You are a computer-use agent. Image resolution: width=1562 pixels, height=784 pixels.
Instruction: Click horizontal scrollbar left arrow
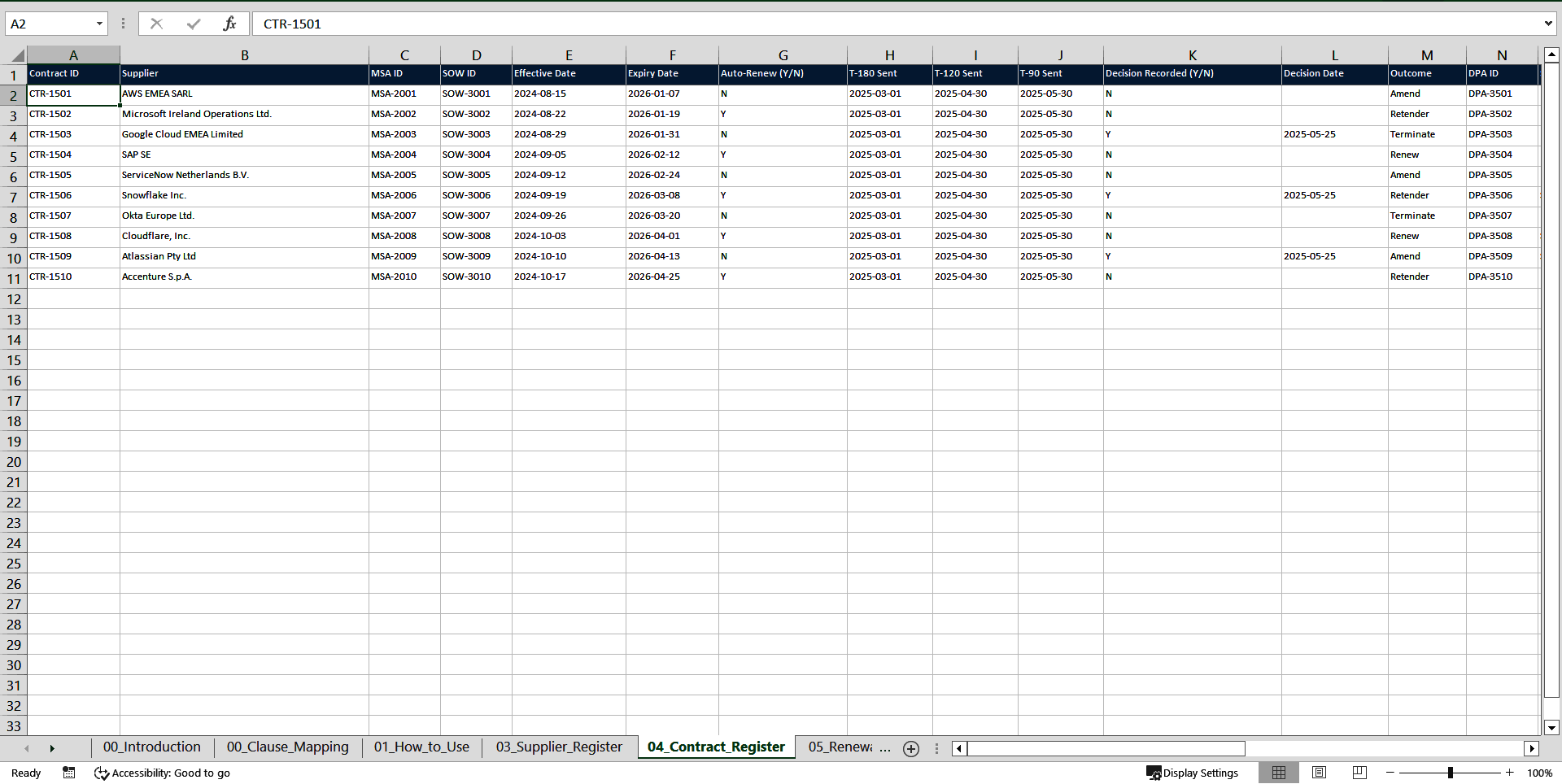959,748
